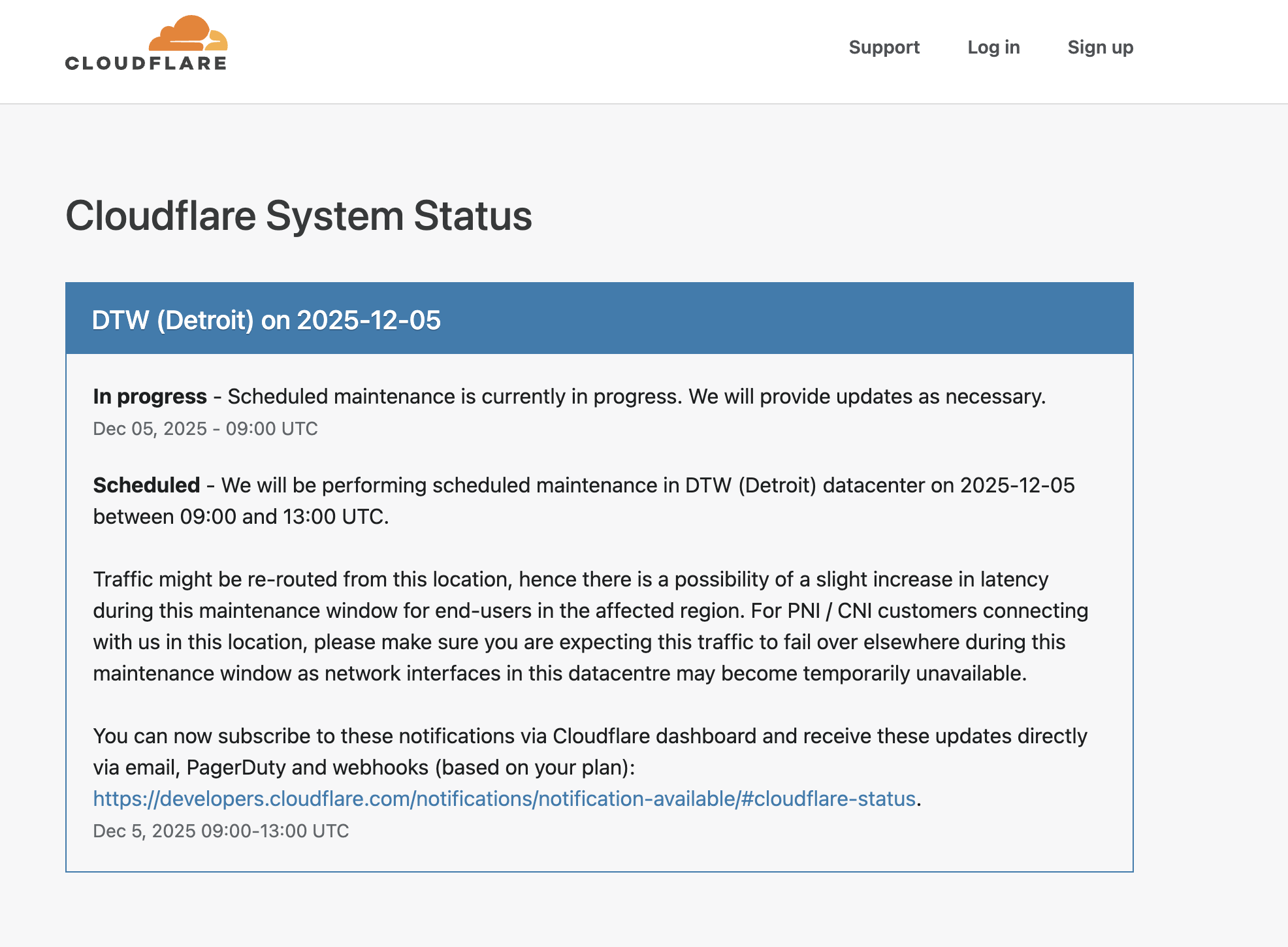
Task: Open the DTW (Detroit) on 2025-12-05 incident title
Action: [x=266, y=320]
